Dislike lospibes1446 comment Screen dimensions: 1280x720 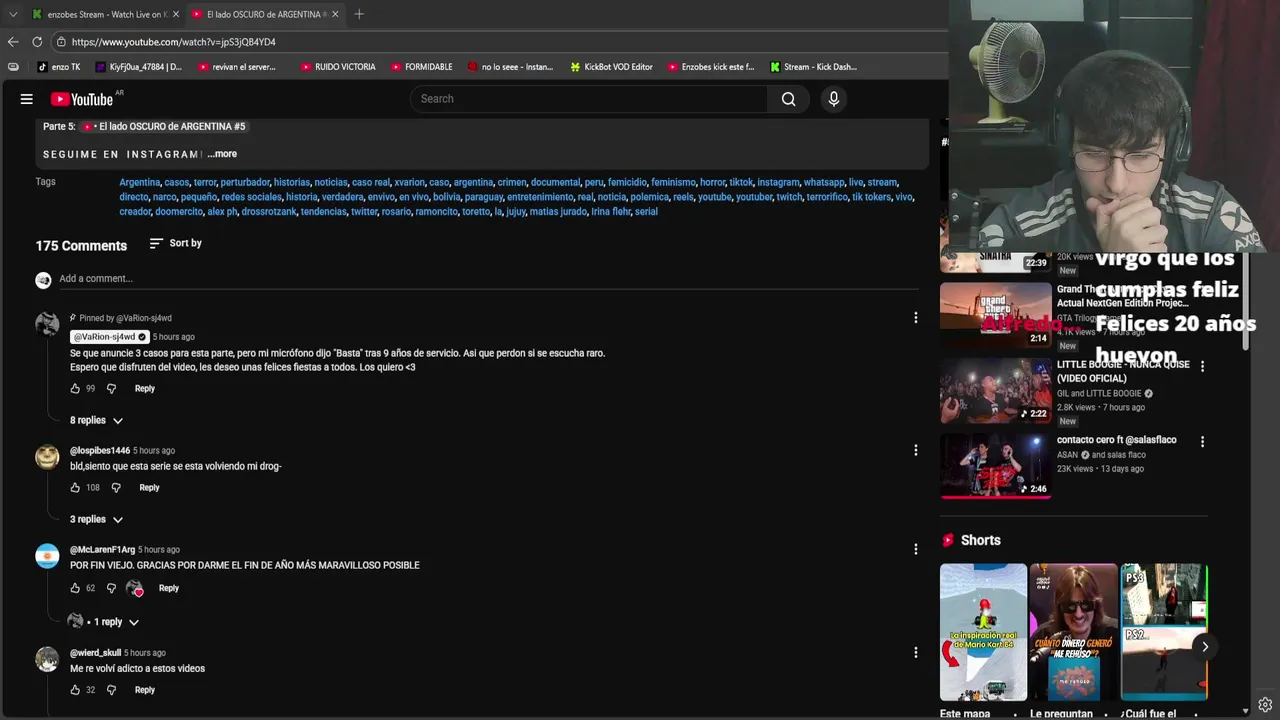[x=116, y=488]
